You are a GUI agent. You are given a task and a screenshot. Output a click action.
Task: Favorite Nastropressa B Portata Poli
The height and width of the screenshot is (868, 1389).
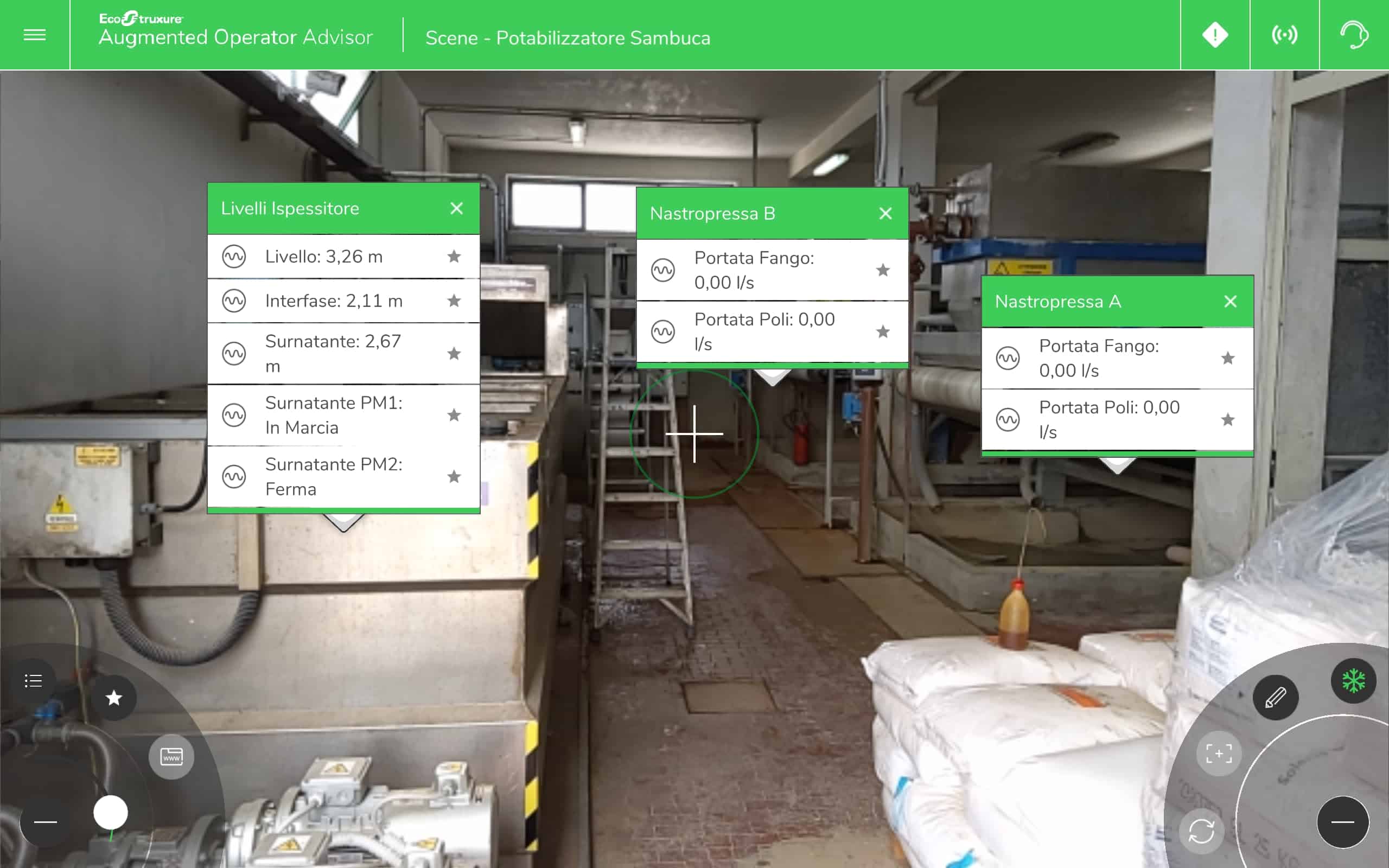(883, 331)
